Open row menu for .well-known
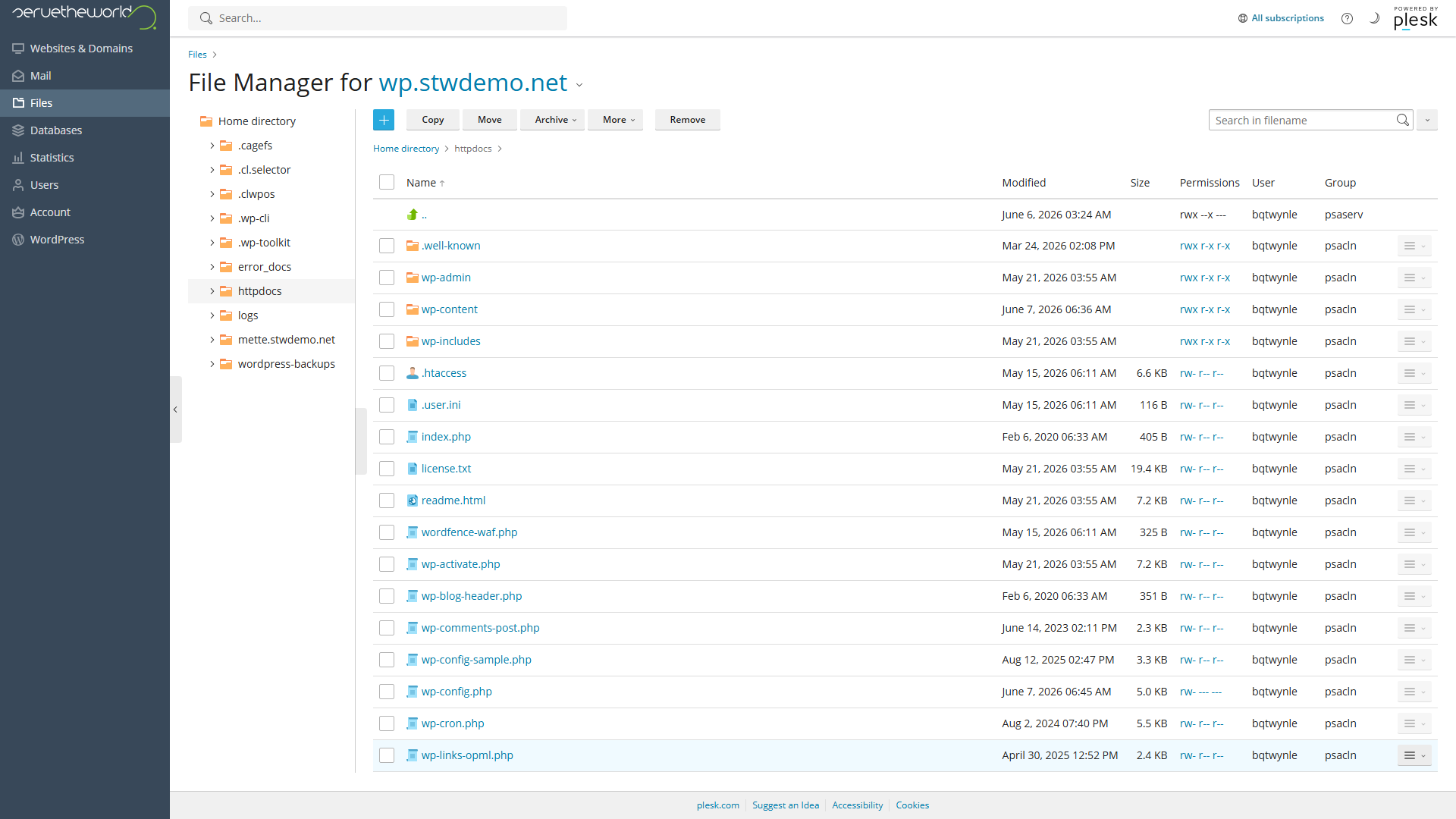Image resolution: width=1456 pixels, height=819 pixels. (1414, 246)
